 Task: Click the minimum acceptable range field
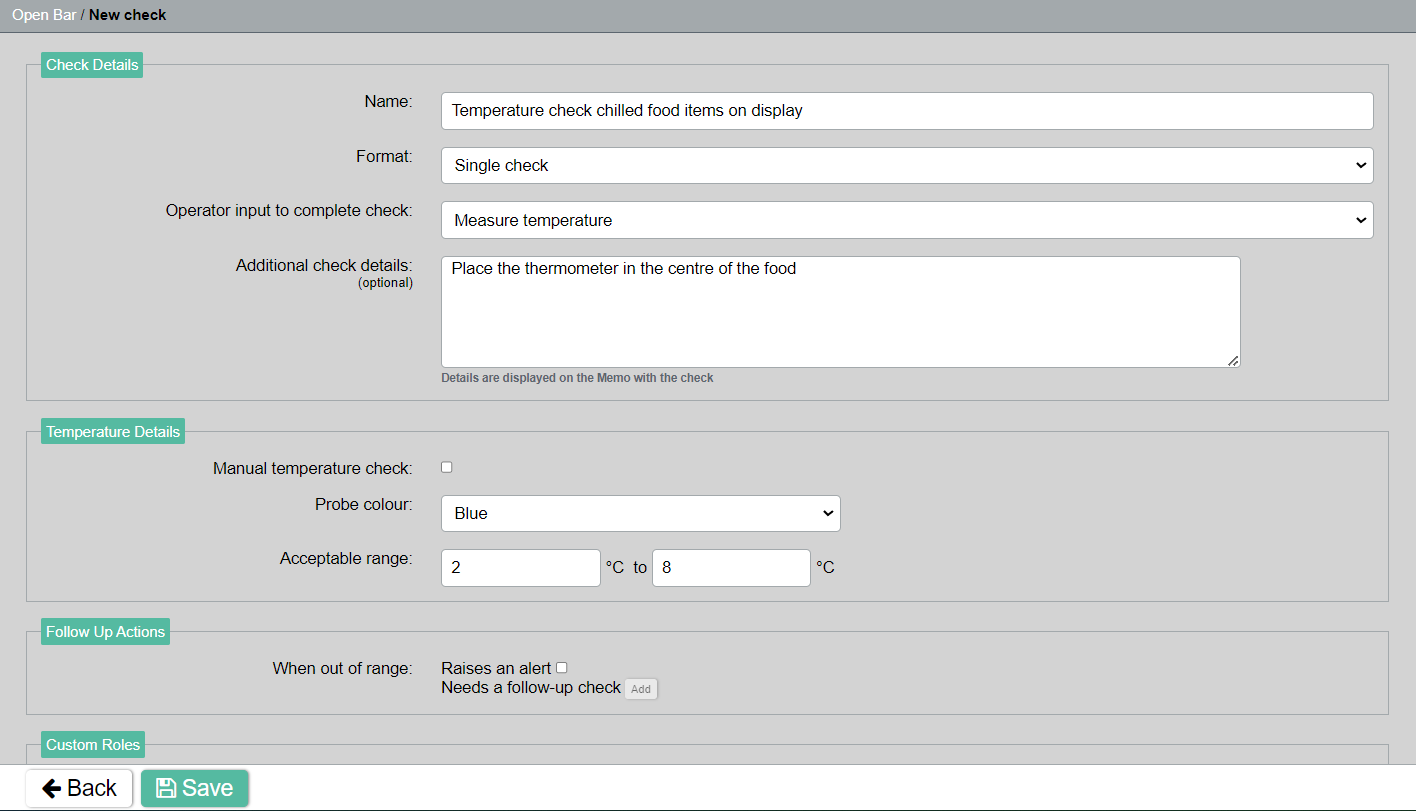tap(520, 567)
